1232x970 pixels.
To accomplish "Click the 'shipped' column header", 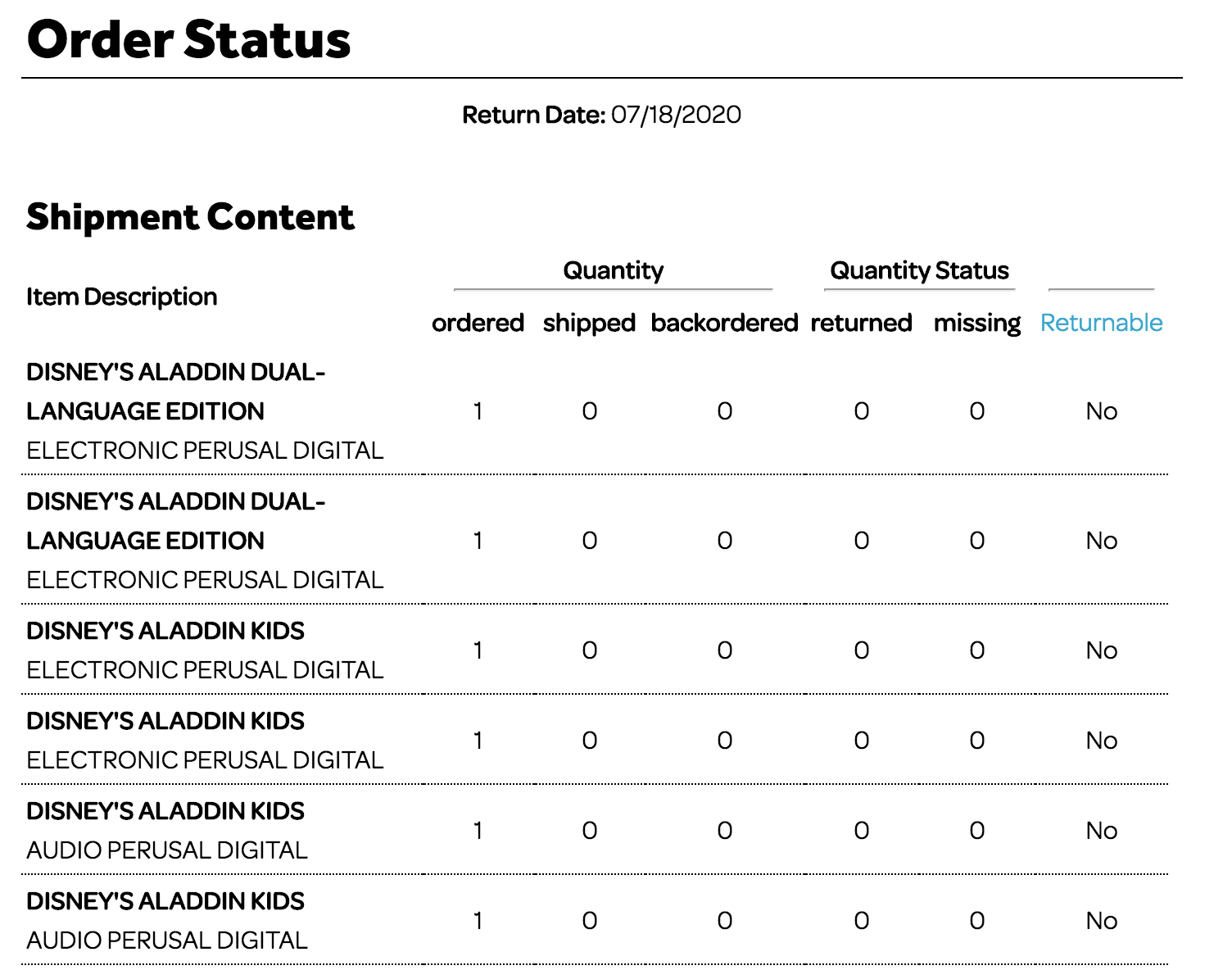I will [x=589, y=323].
